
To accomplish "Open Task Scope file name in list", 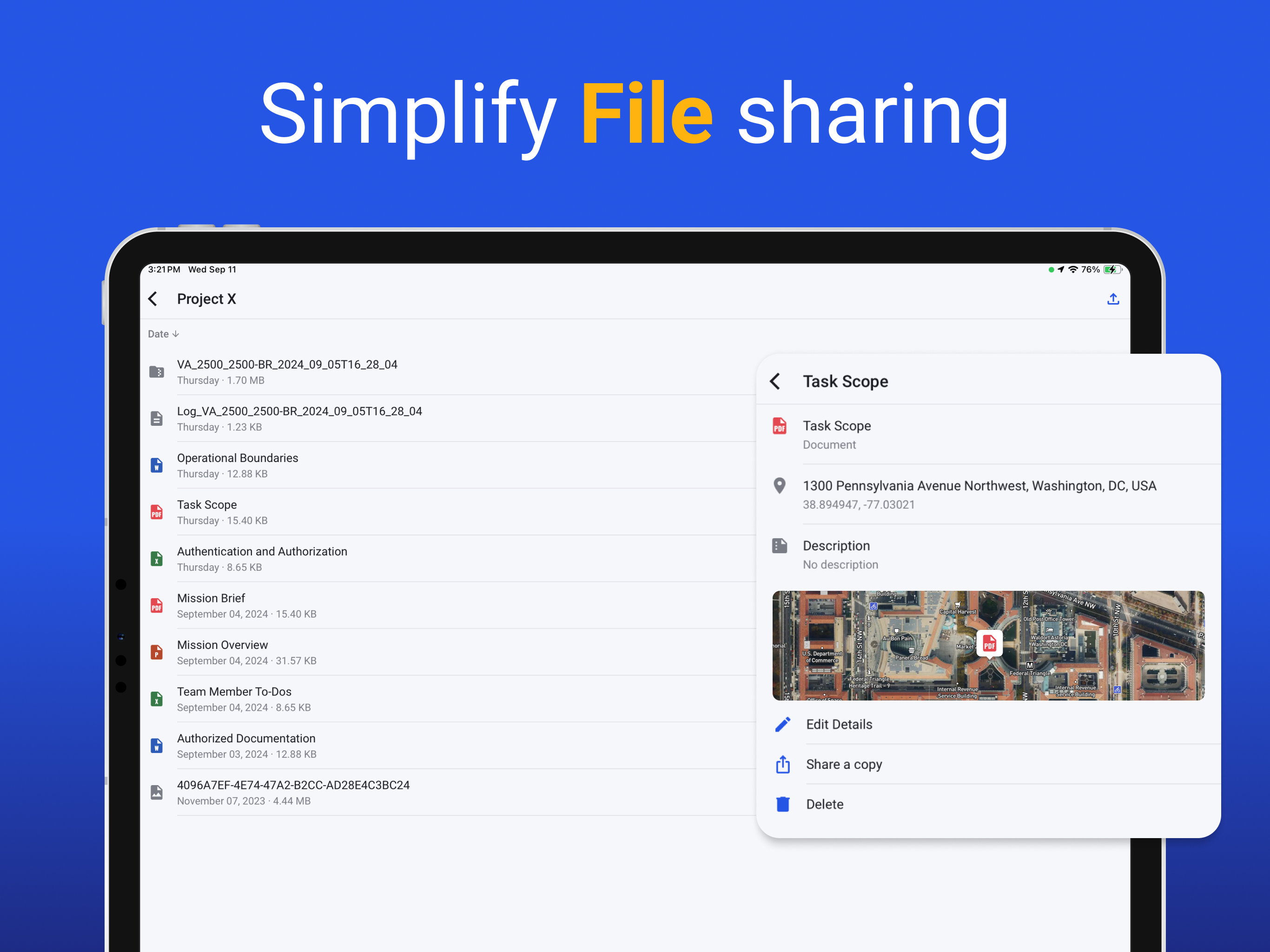I will pyautogui.click(x=207, y=505).
